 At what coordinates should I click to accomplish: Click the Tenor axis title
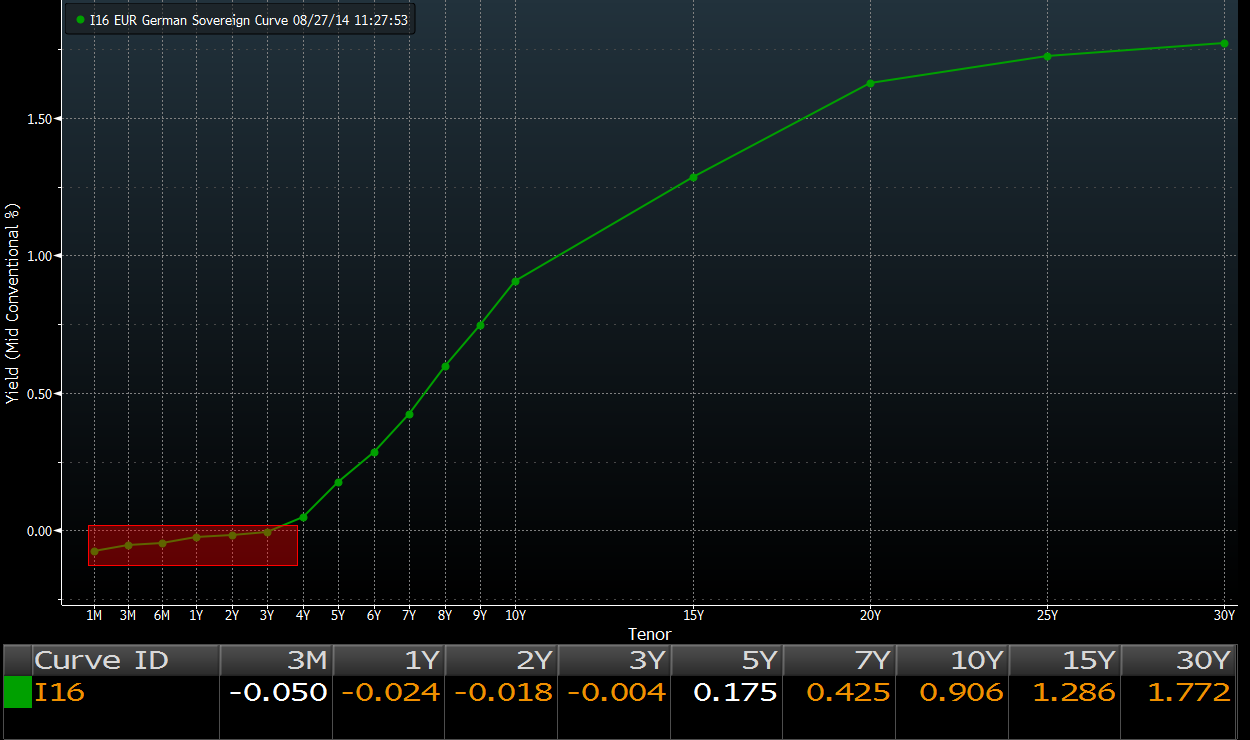[649, 634]
